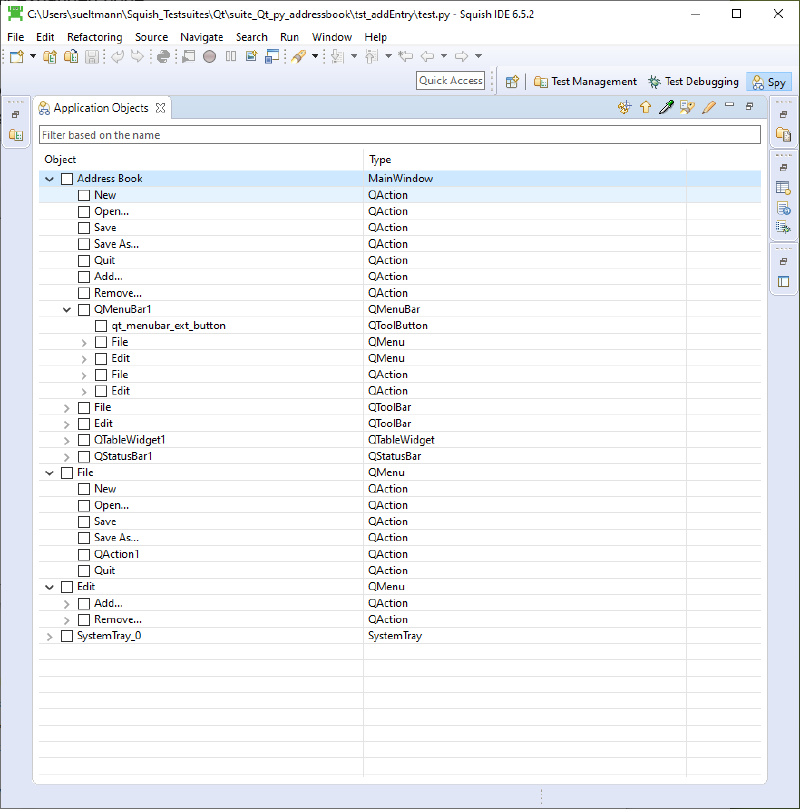Click the highlight object up-arrow icon
This screenshot has height=809, width=800.
tap(645, 107)
